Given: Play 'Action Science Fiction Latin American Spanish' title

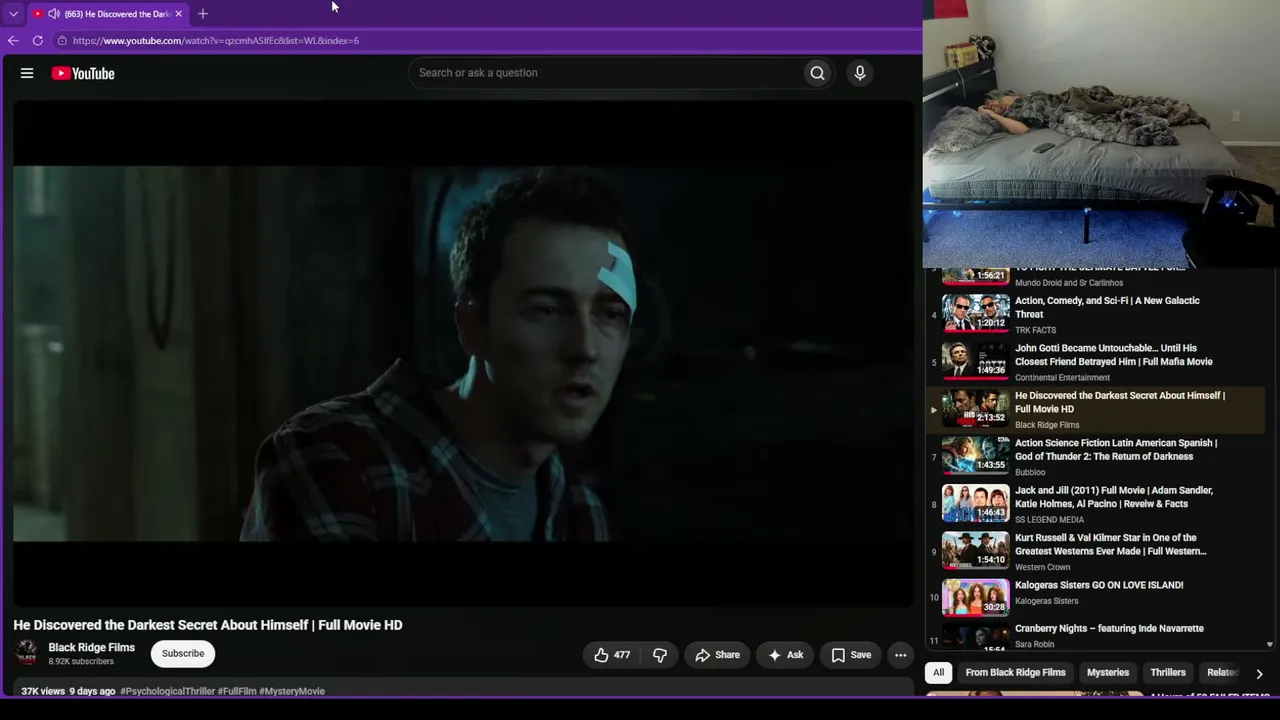Looking at the screenshot, I should tap(1116, 450).
